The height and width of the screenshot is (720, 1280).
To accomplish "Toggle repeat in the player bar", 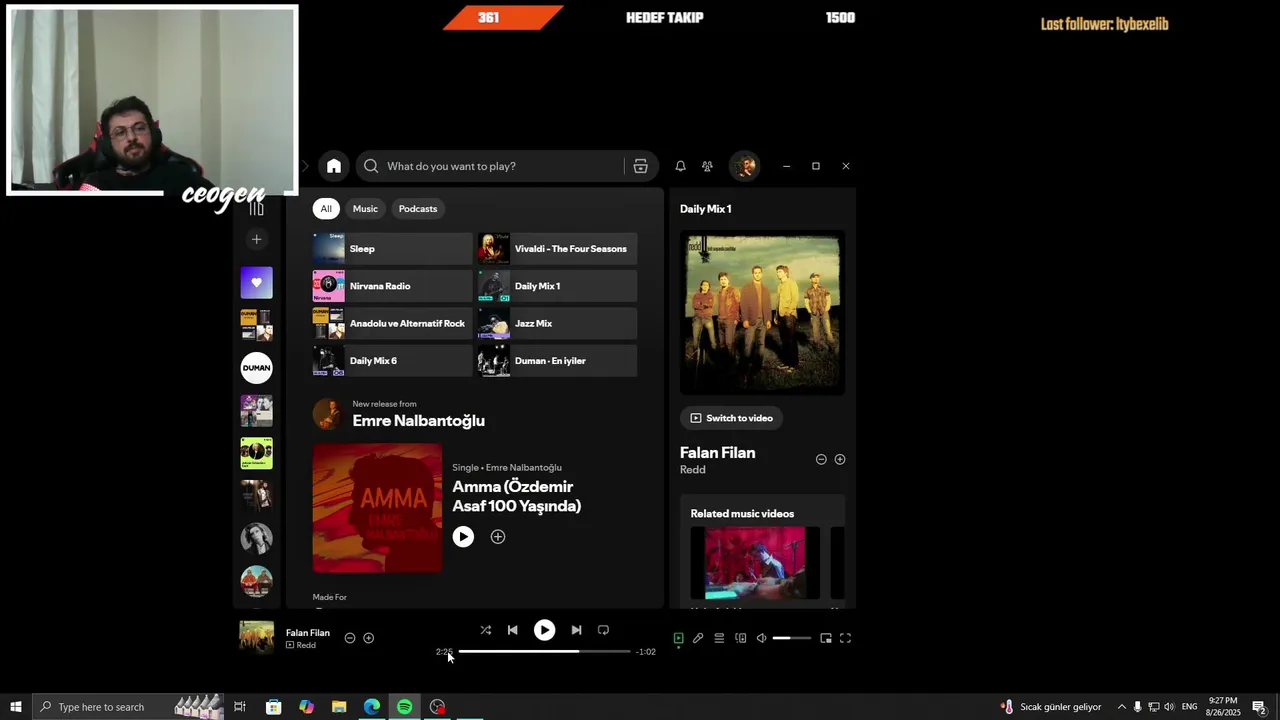I will click(603, 630).
